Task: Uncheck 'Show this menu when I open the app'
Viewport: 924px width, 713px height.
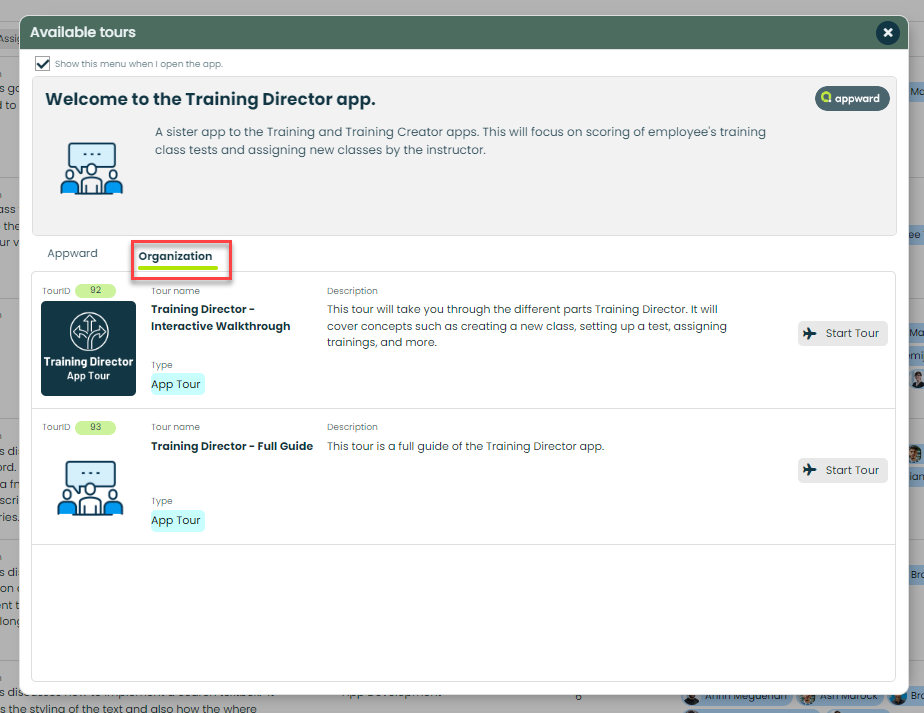Action: [x=42, y=64]
